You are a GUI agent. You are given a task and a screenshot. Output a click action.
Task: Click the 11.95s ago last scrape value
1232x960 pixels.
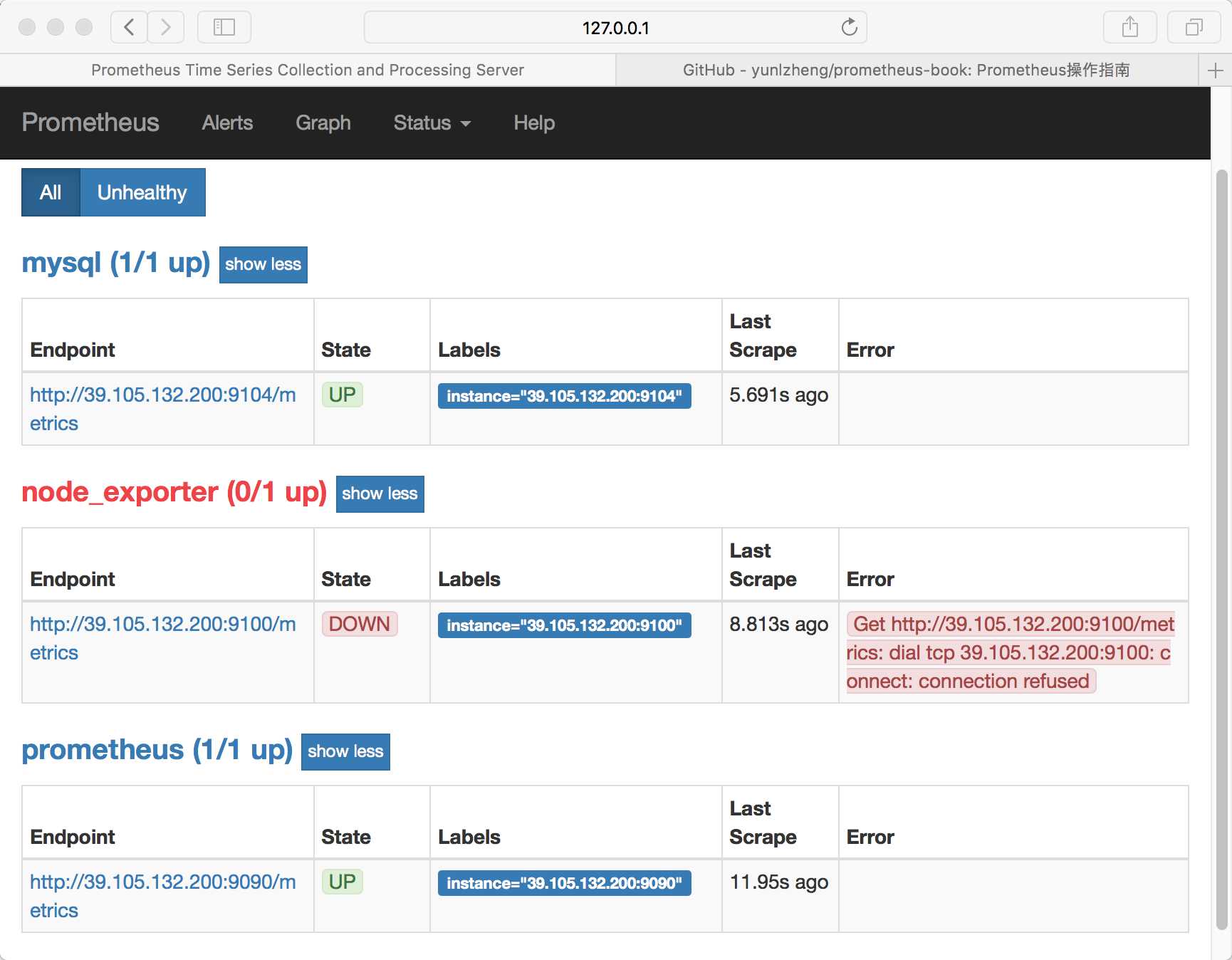point(779,882)
